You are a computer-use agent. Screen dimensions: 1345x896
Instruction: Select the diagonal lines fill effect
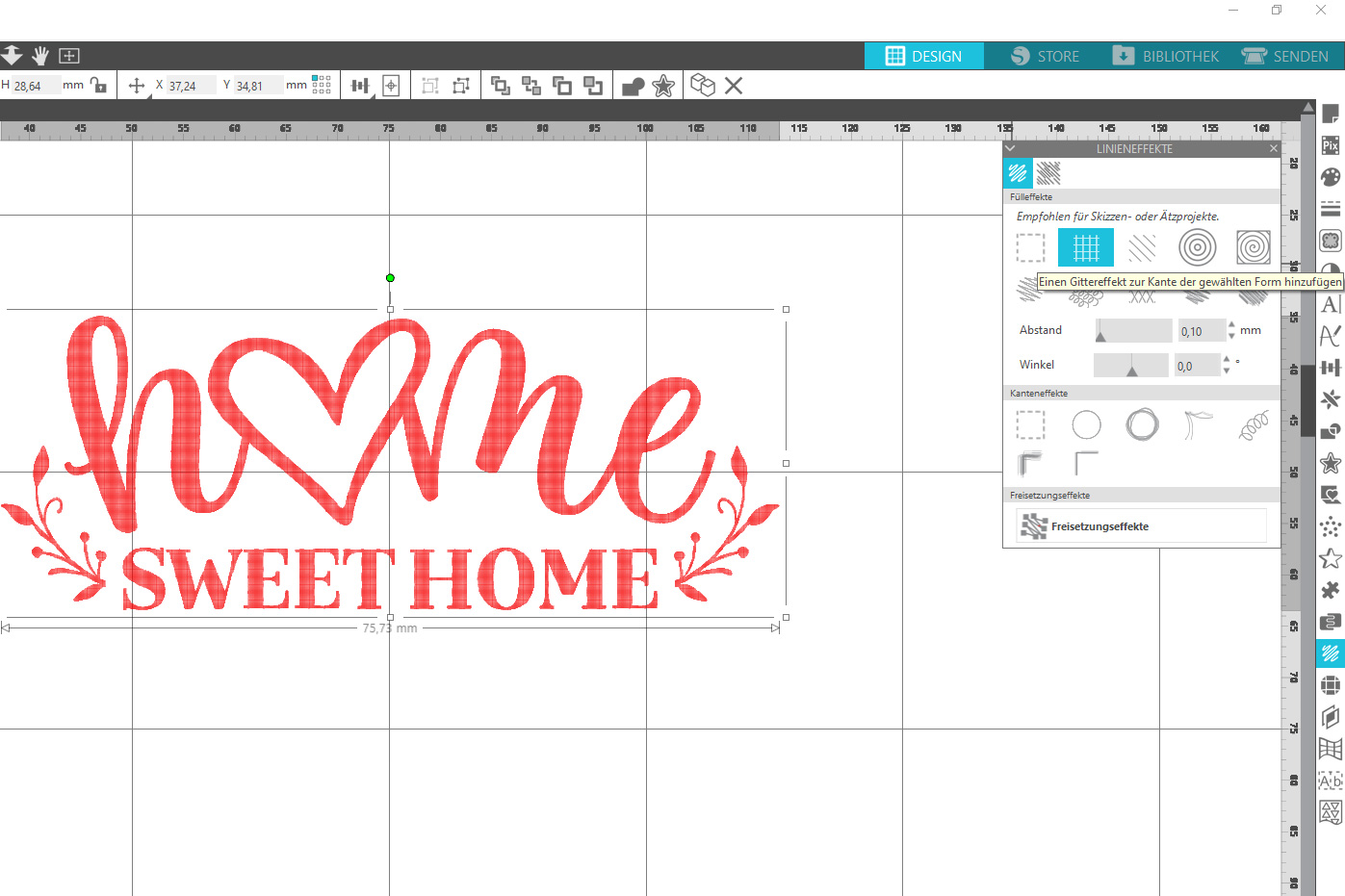(x=1142, y=247)
